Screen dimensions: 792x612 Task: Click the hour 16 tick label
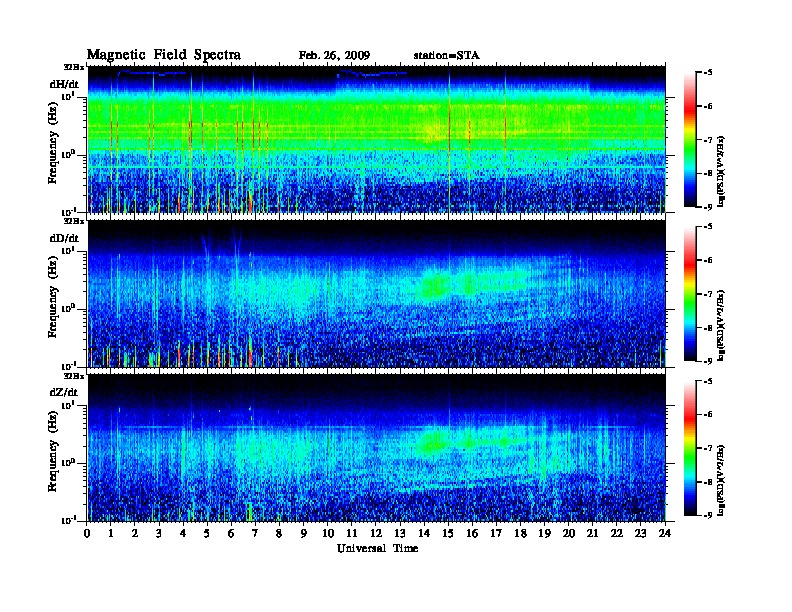(472, 533)
